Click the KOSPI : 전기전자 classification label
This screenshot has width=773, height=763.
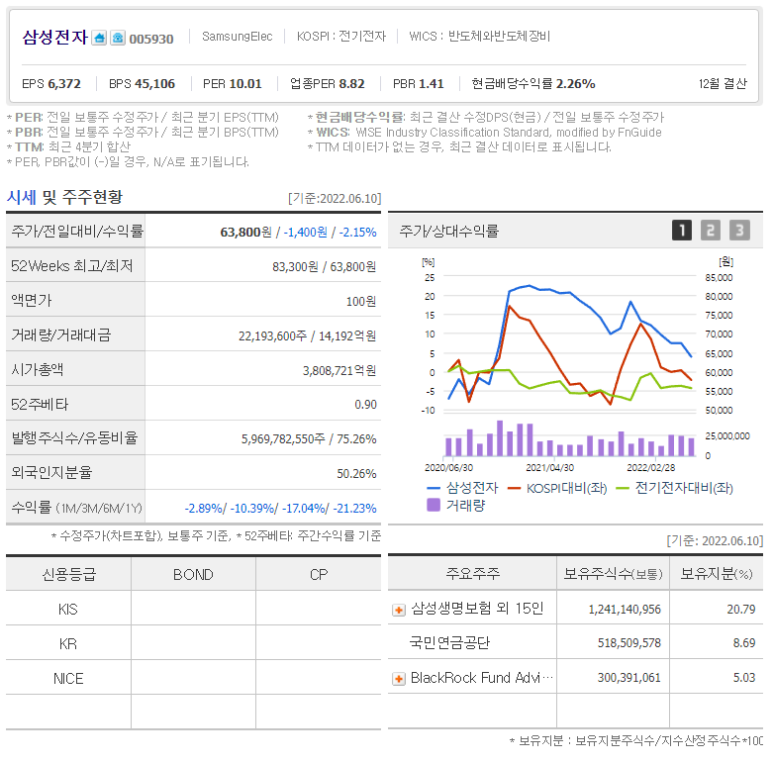pos(341,36)
